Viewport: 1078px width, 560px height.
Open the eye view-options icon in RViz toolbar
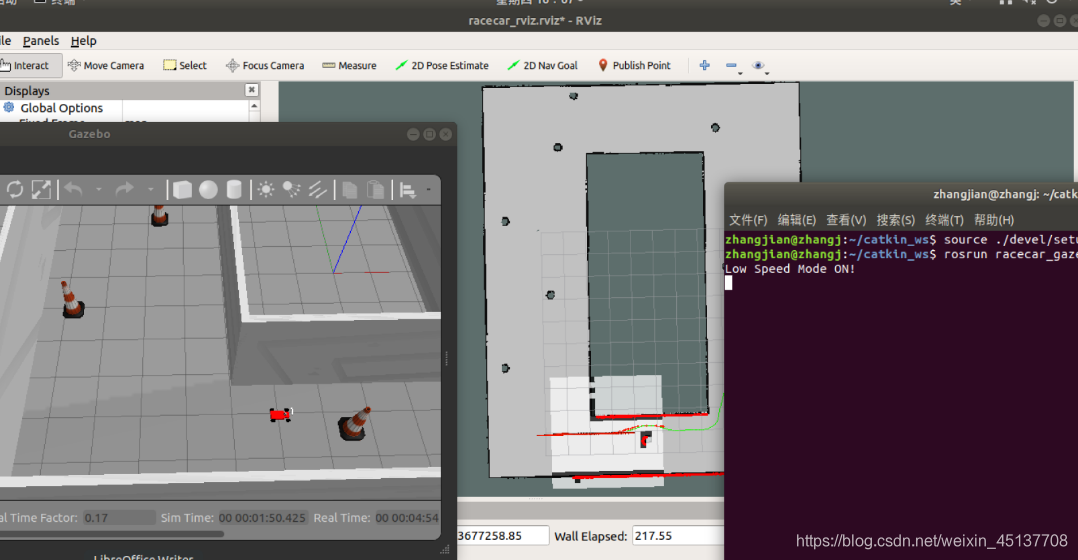758,65
